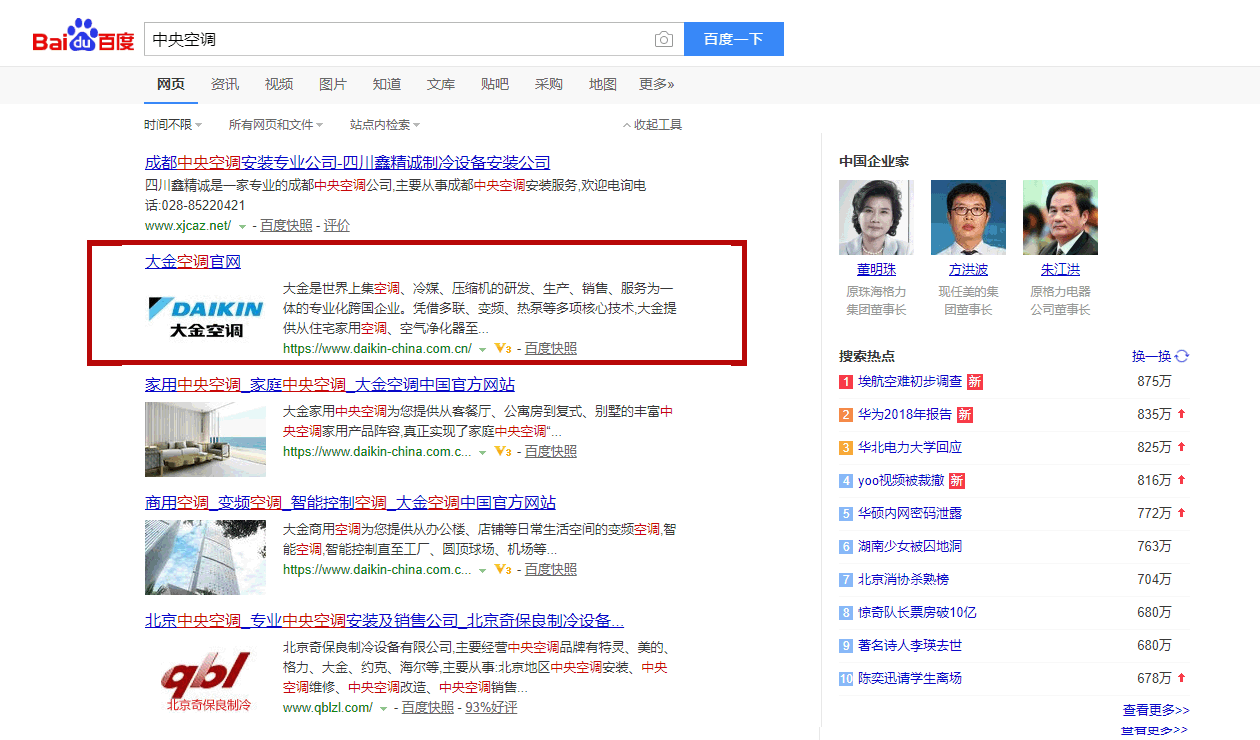Switch to 文库 tab
Viewport: 1260px width, 740px height.
point(441,84)
